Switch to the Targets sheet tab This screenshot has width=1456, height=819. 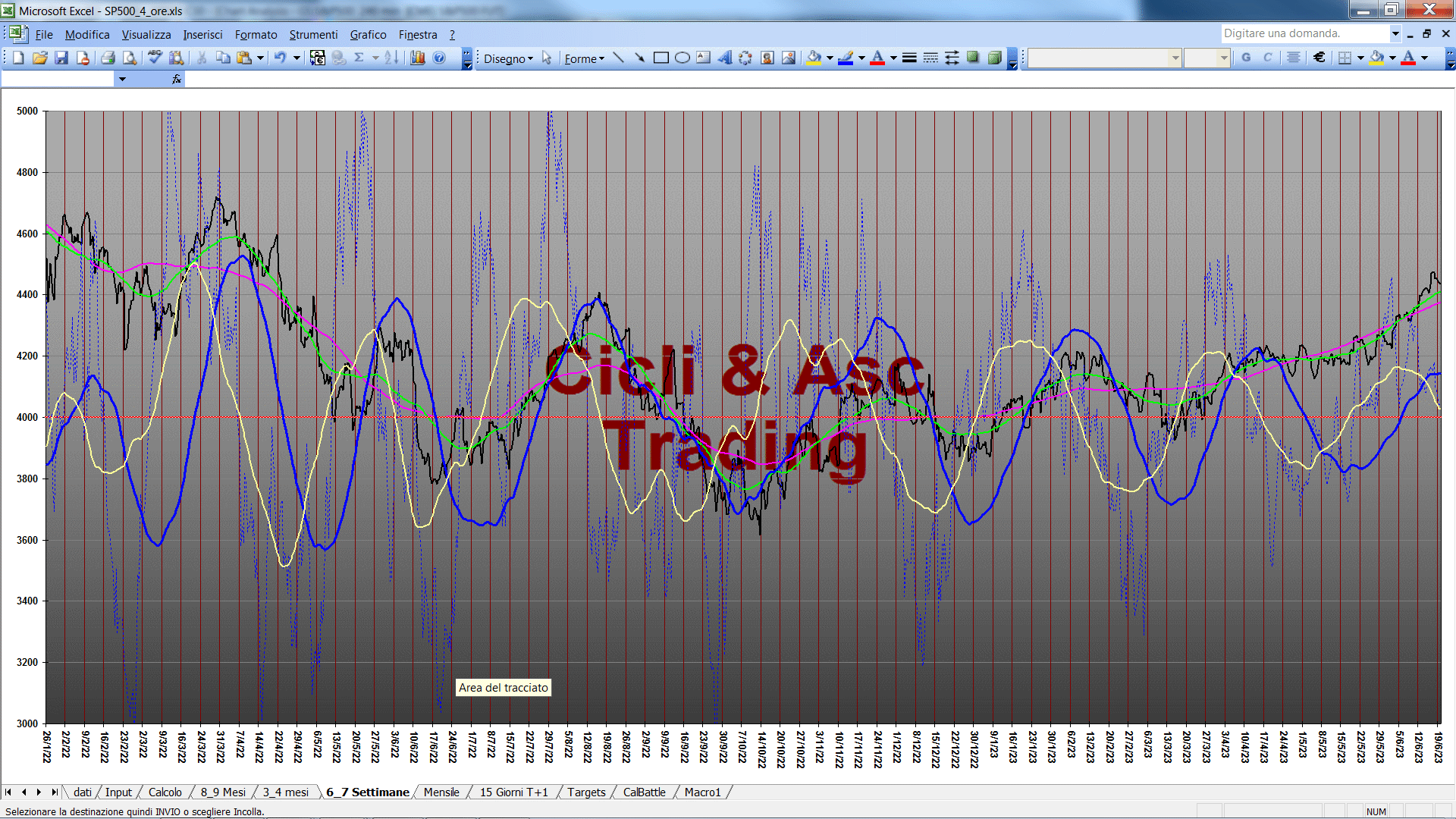coord(587,792)
